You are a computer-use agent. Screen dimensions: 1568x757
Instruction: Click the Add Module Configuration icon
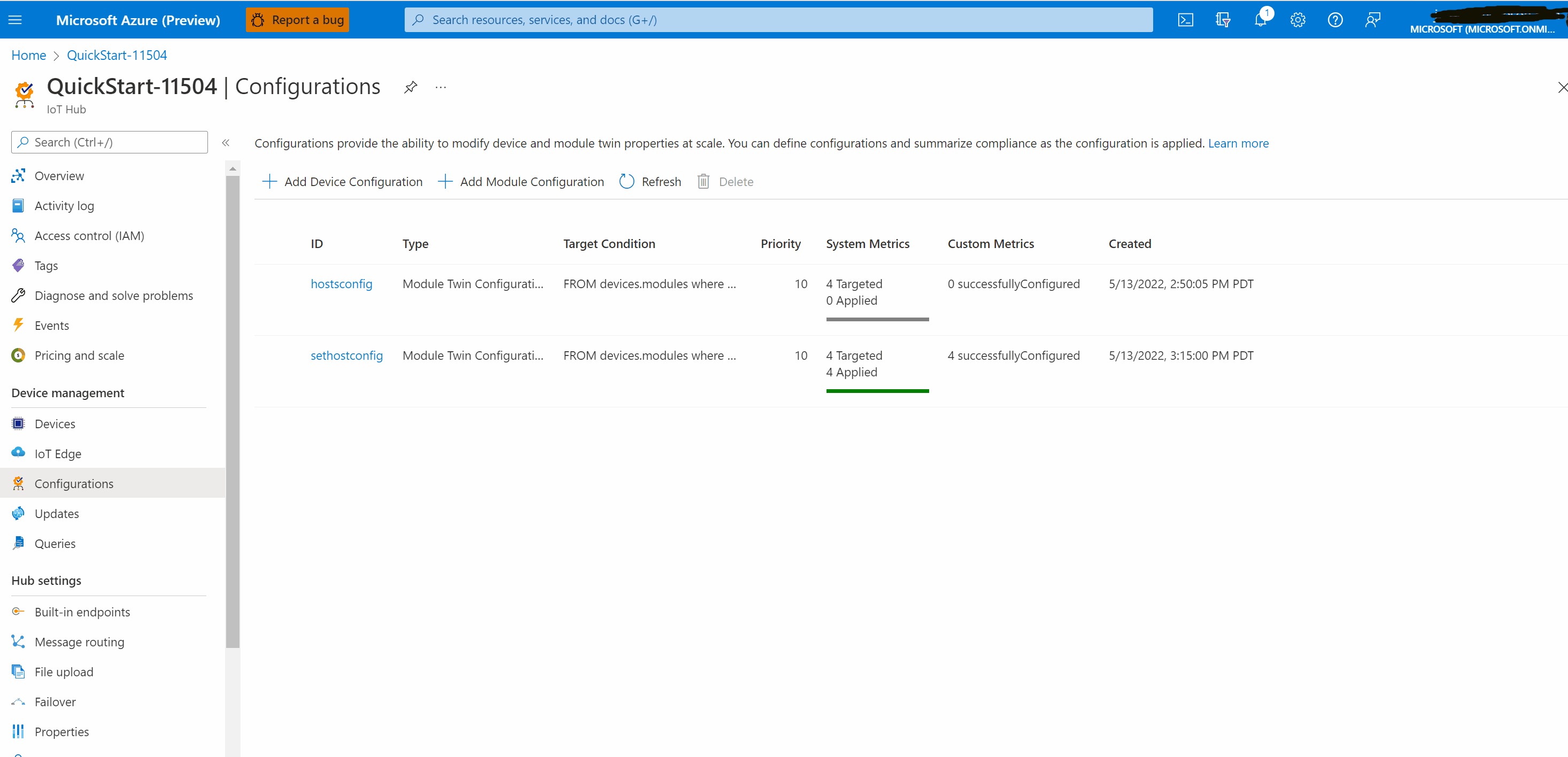point(444,181)
